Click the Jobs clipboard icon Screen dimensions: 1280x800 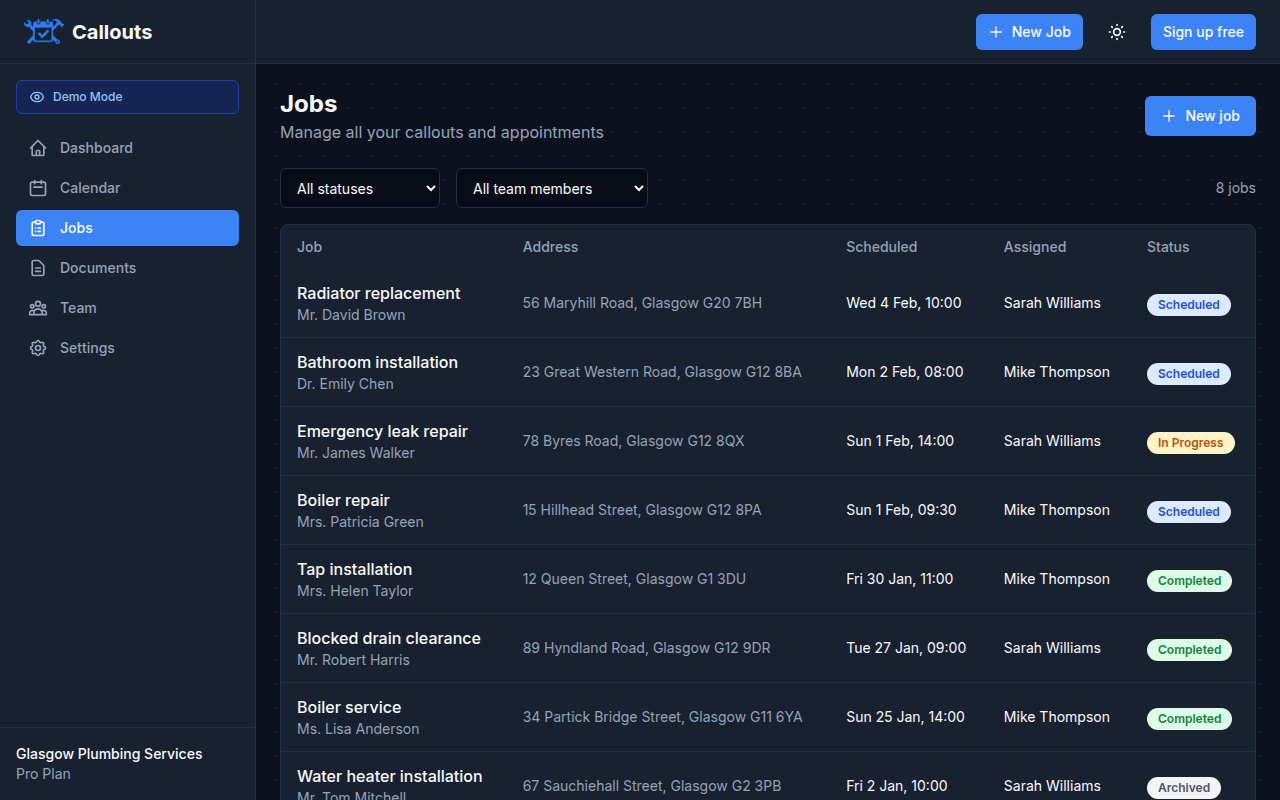37,227
